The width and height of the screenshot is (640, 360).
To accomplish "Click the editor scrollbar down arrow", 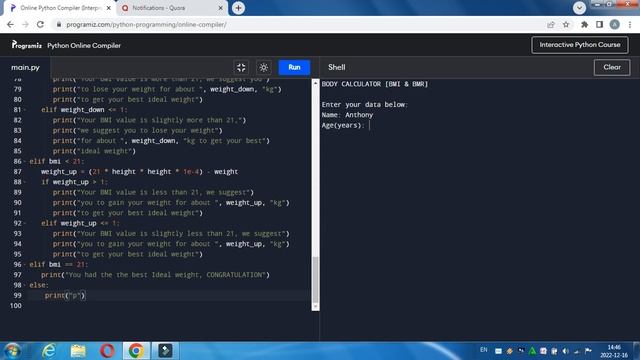I will [315, 307].
